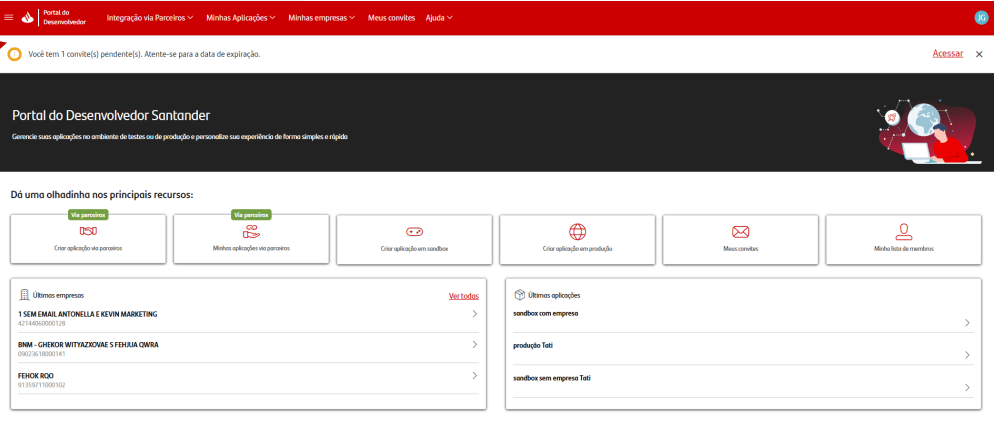Dismiss the pending invite notification banner

tap(979, 54)
